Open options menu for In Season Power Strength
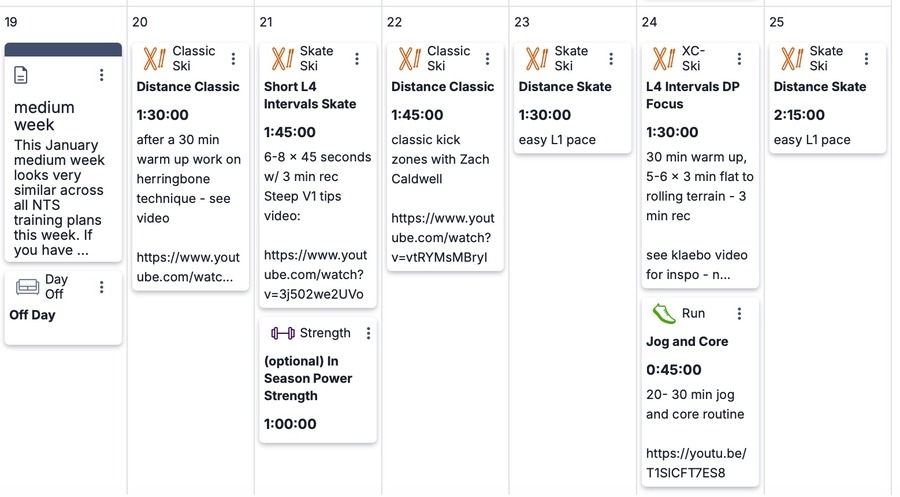900x497 pixels. pos(368,333)
